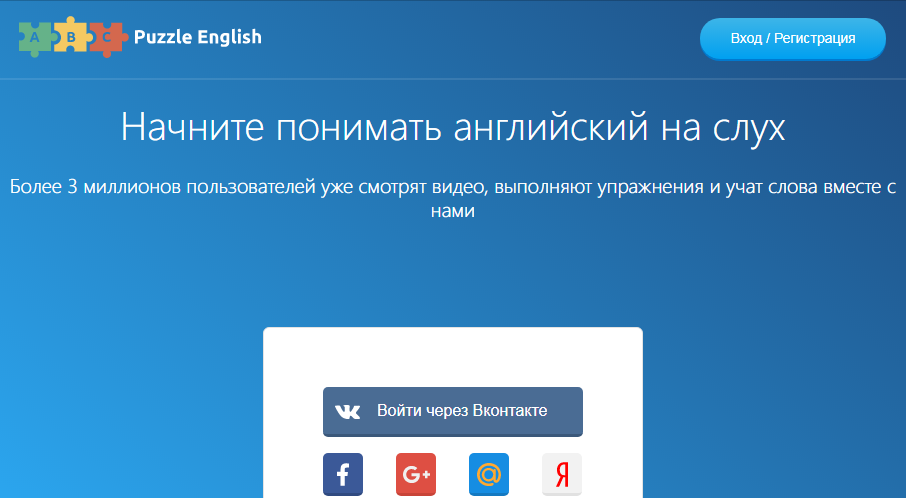Log in with the Facebook icon
Screen dimensions: 906x498
(x=343, y=474)
